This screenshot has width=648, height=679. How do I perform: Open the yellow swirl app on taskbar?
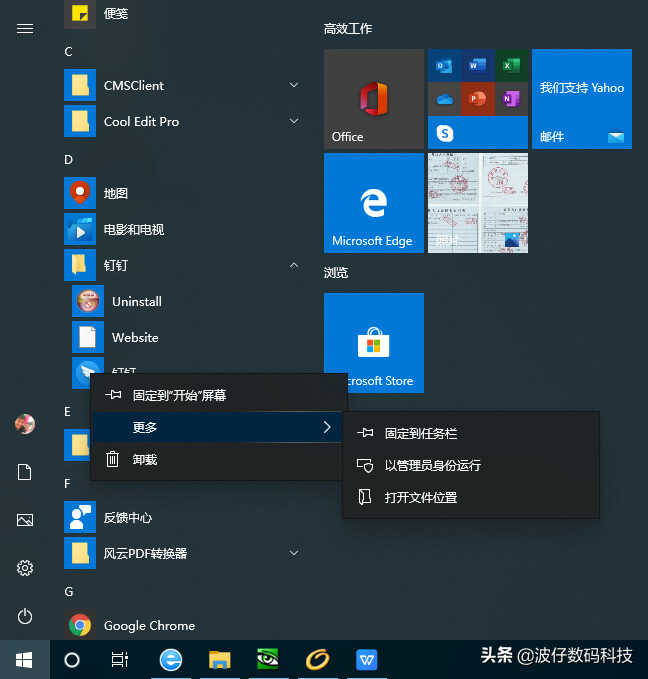pos(318,660)
